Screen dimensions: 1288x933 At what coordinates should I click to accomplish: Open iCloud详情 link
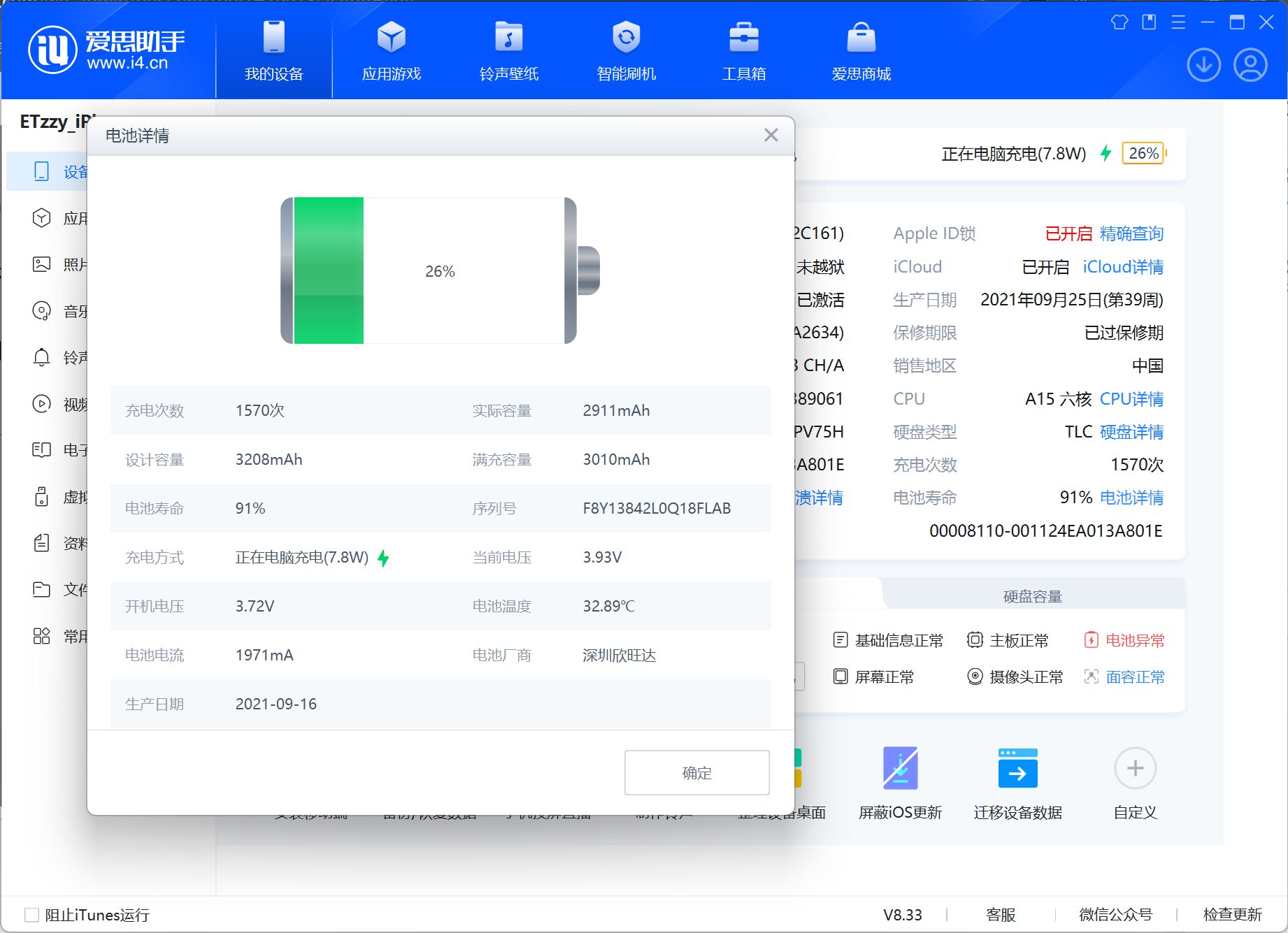1123,267
